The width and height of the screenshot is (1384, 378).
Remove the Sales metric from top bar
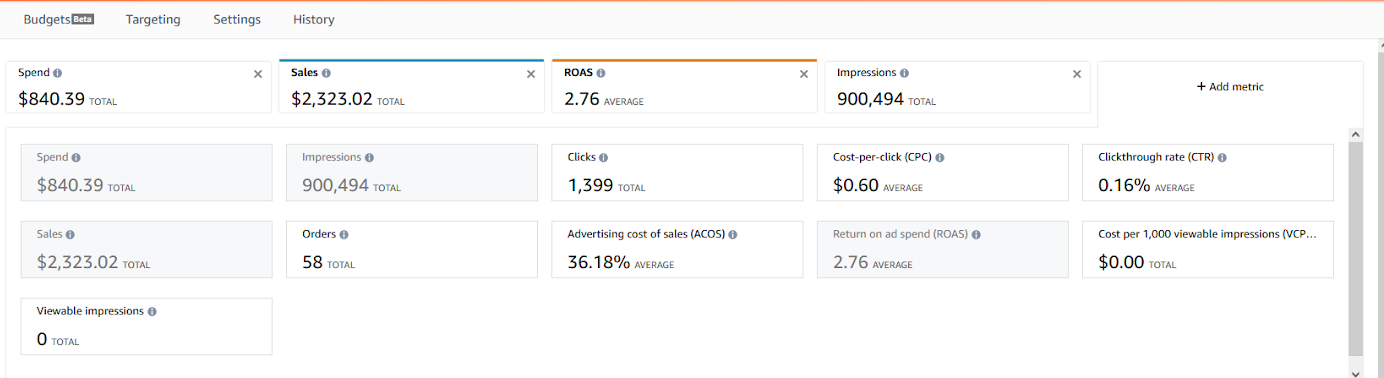(x=531, y=74)
